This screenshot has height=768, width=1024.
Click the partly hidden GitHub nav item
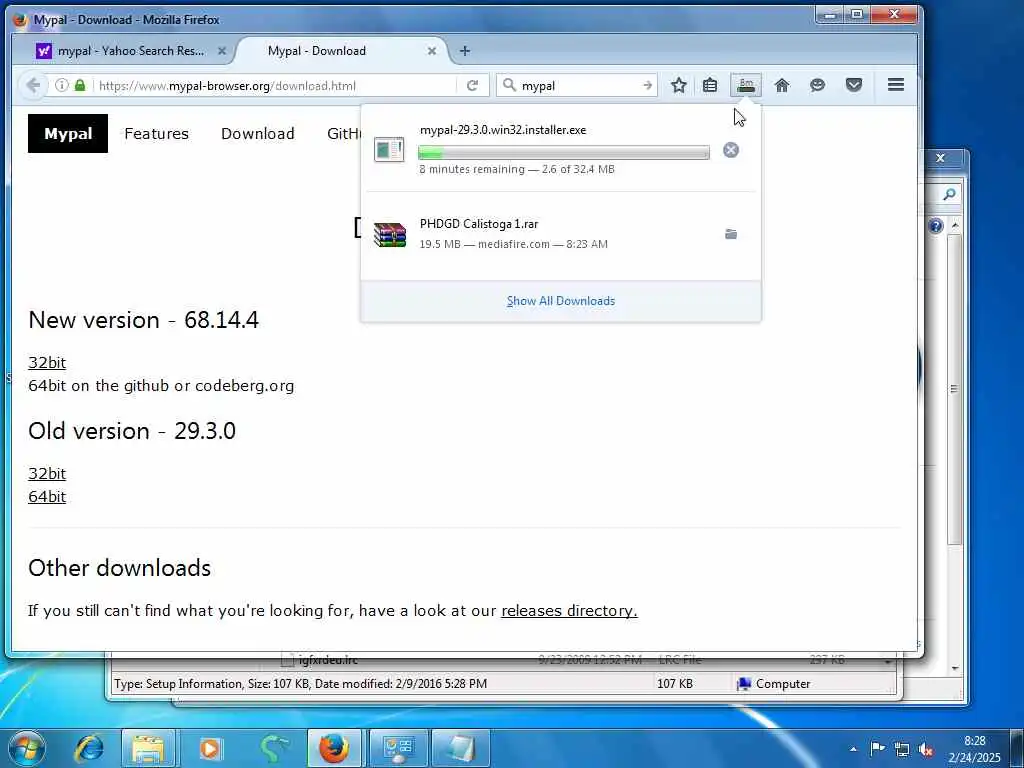click(344, 133)
